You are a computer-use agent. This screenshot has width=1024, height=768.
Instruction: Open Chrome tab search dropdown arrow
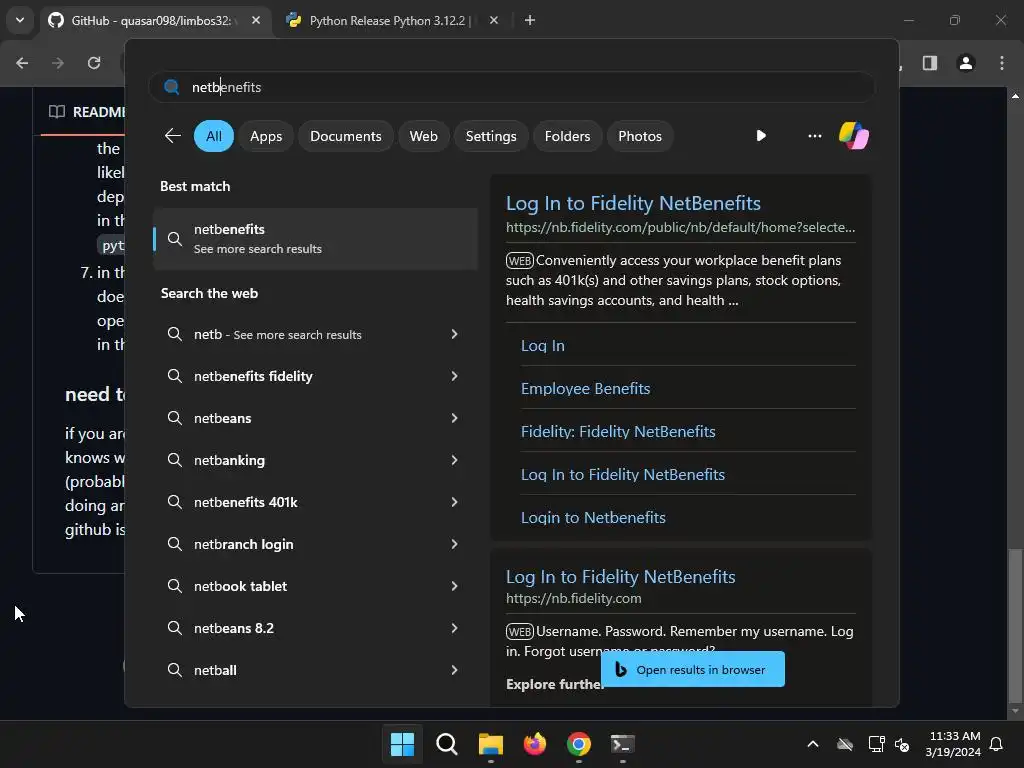click(x=20, y=20)
